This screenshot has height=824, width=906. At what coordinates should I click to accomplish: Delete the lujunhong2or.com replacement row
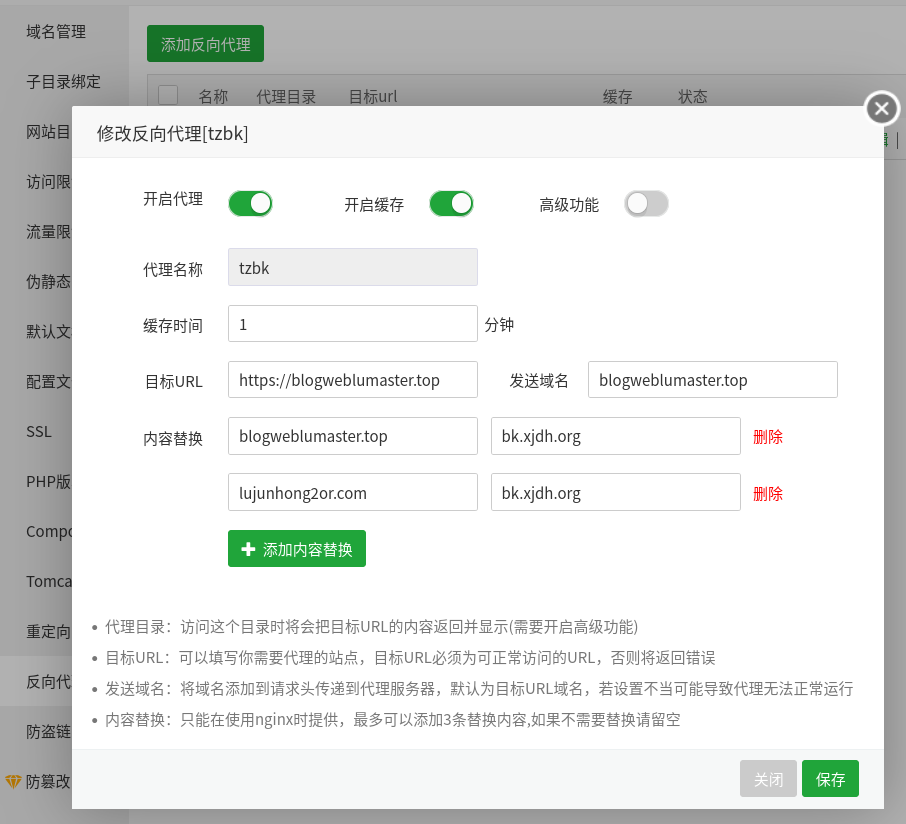pyautogui.click(x=767, y=493)
